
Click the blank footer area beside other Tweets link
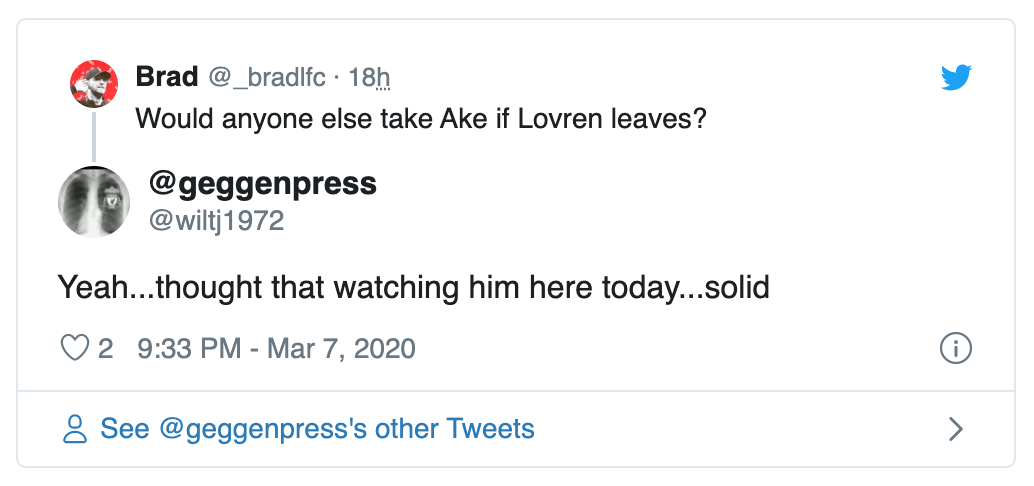(x=740, y=429)
